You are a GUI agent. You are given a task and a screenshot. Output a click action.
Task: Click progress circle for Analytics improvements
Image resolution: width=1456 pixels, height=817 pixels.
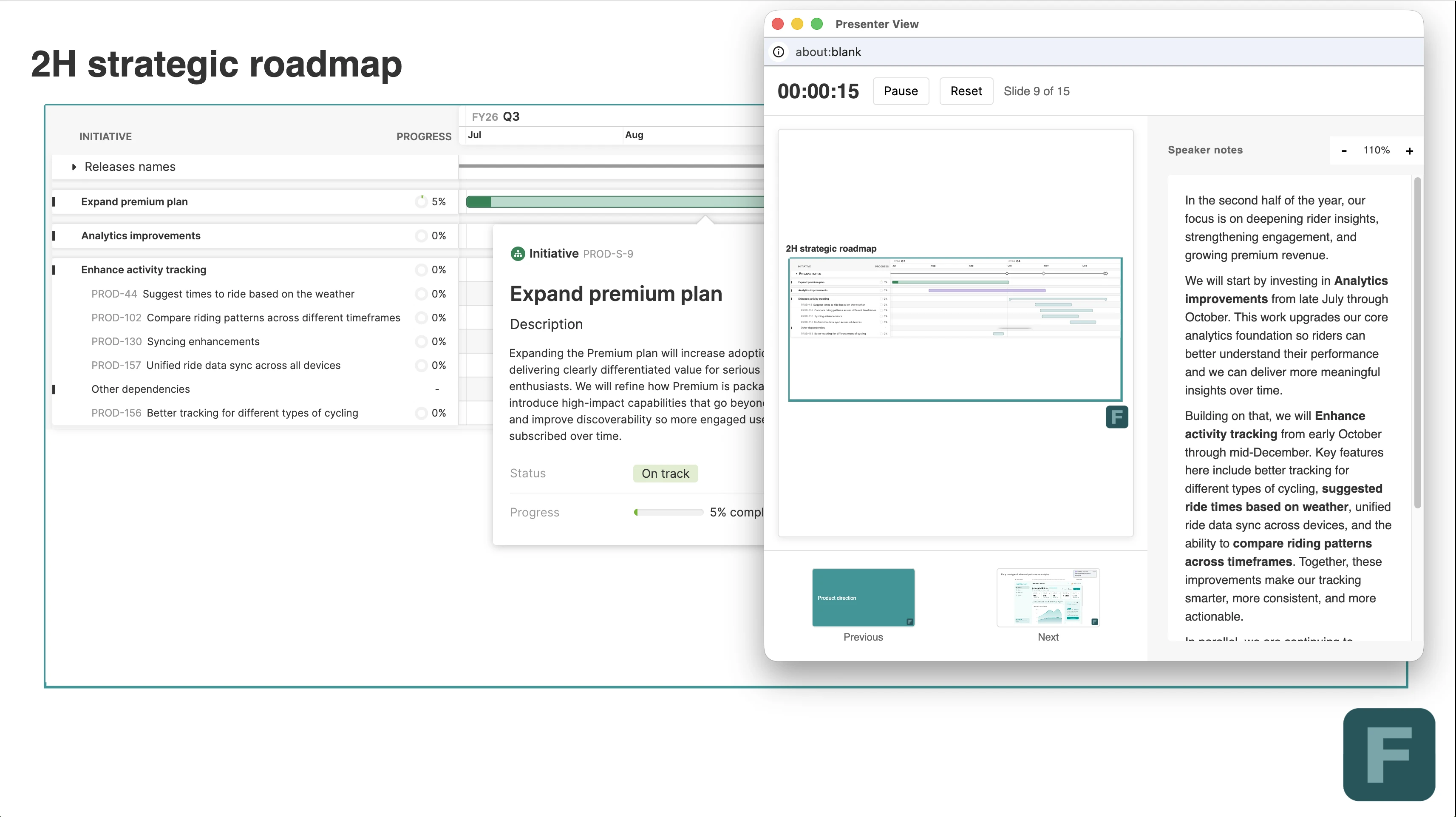coord(421,236)
